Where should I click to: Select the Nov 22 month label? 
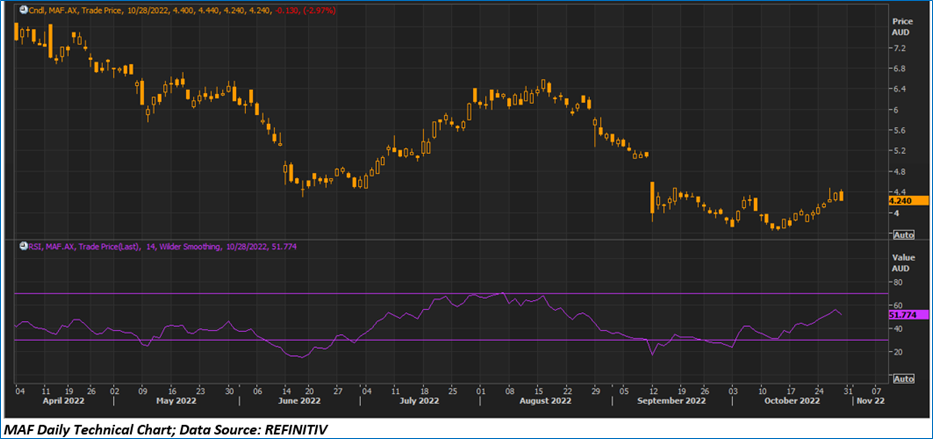pos(870,401)
